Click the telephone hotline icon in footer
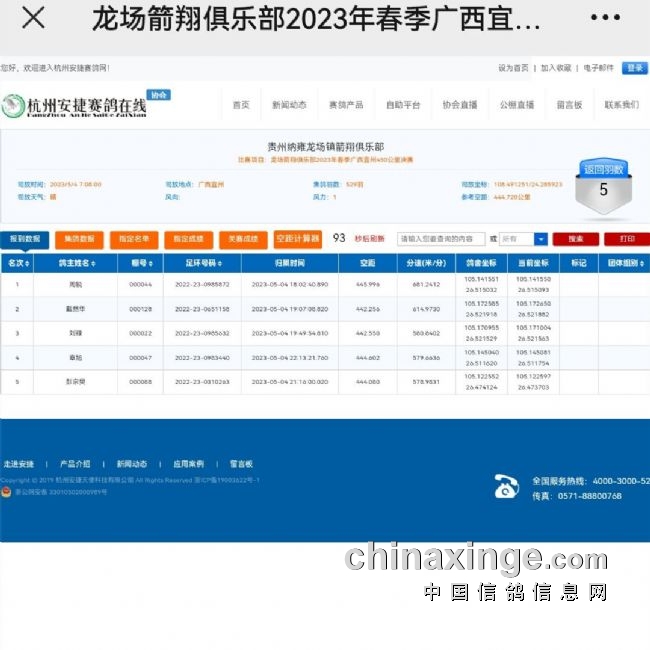The width and height of the screenshot is (650, 650). click(507, 486)
